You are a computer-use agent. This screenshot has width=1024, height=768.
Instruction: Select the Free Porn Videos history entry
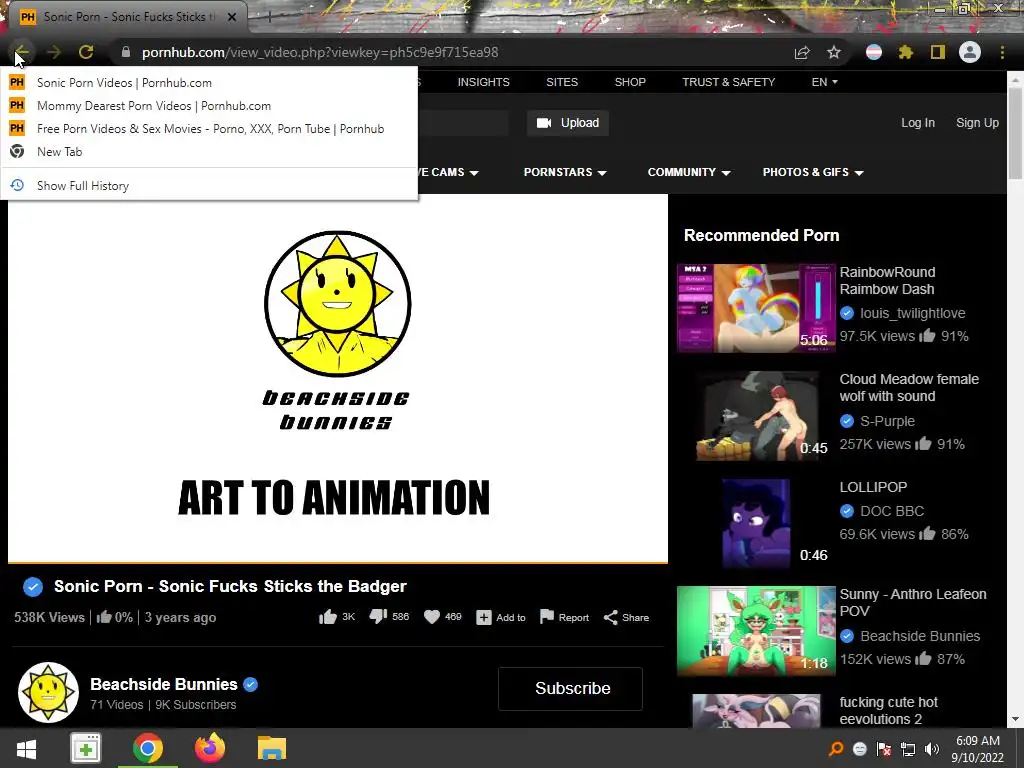coord(209,129)
